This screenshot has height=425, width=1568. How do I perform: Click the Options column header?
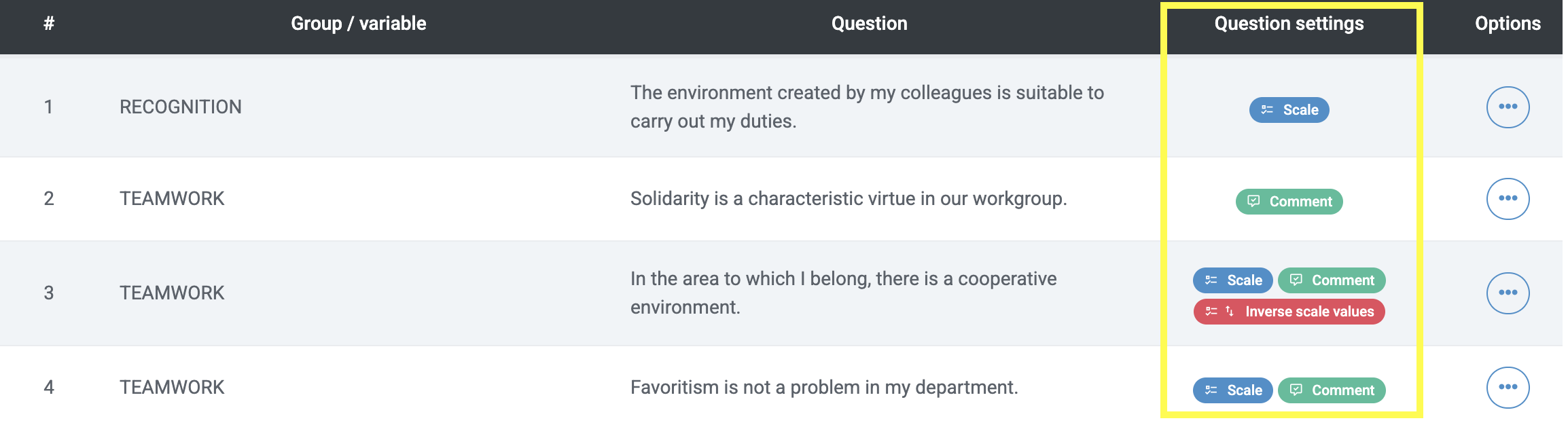pyautogui.click(x=1508, y=24)
